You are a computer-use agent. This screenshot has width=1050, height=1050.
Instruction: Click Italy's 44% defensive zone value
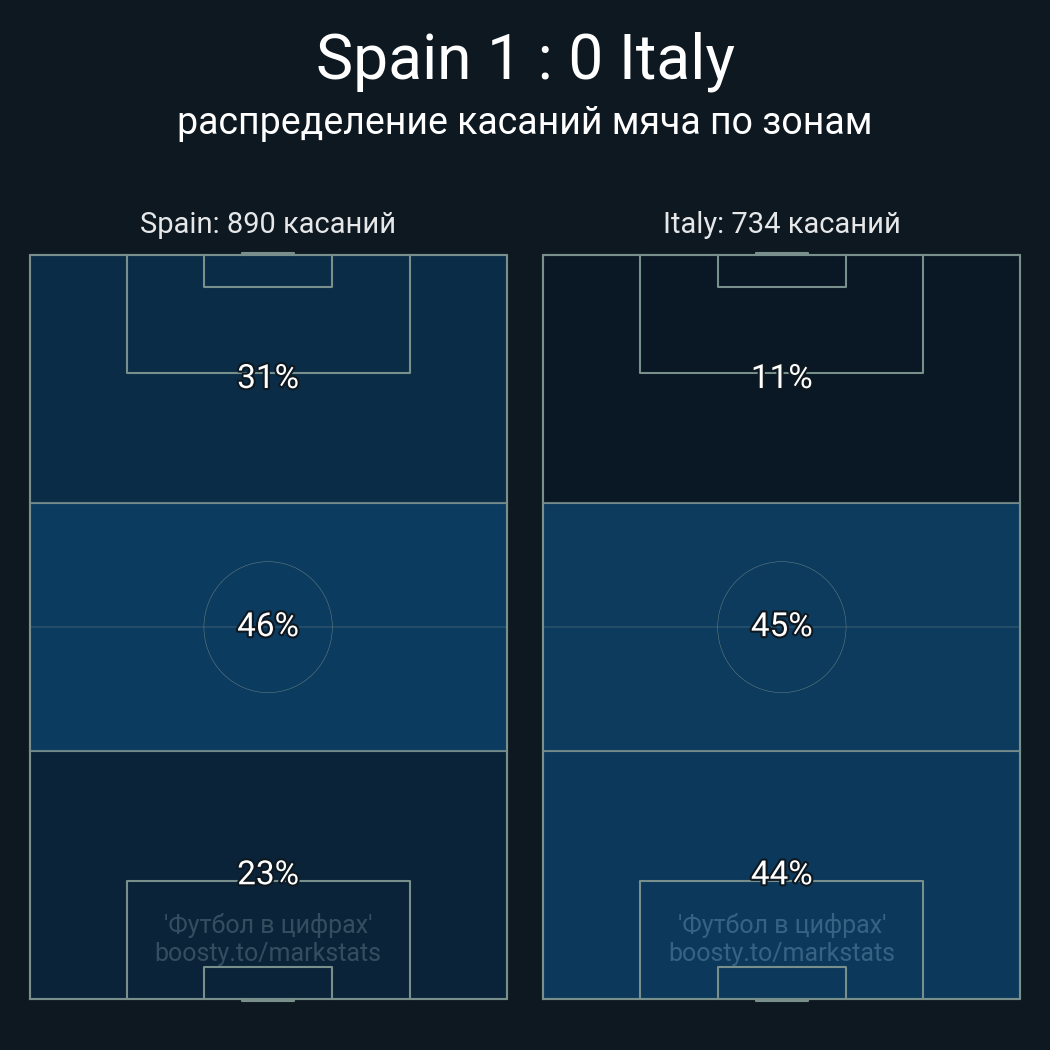[781, 873]
